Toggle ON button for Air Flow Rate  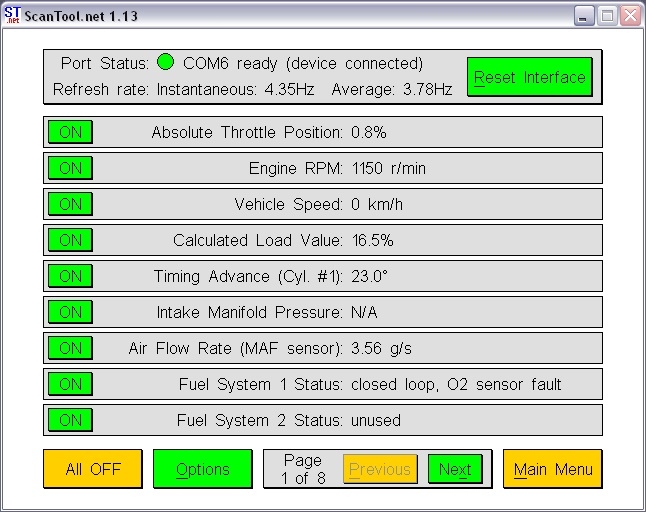[70, 348]
